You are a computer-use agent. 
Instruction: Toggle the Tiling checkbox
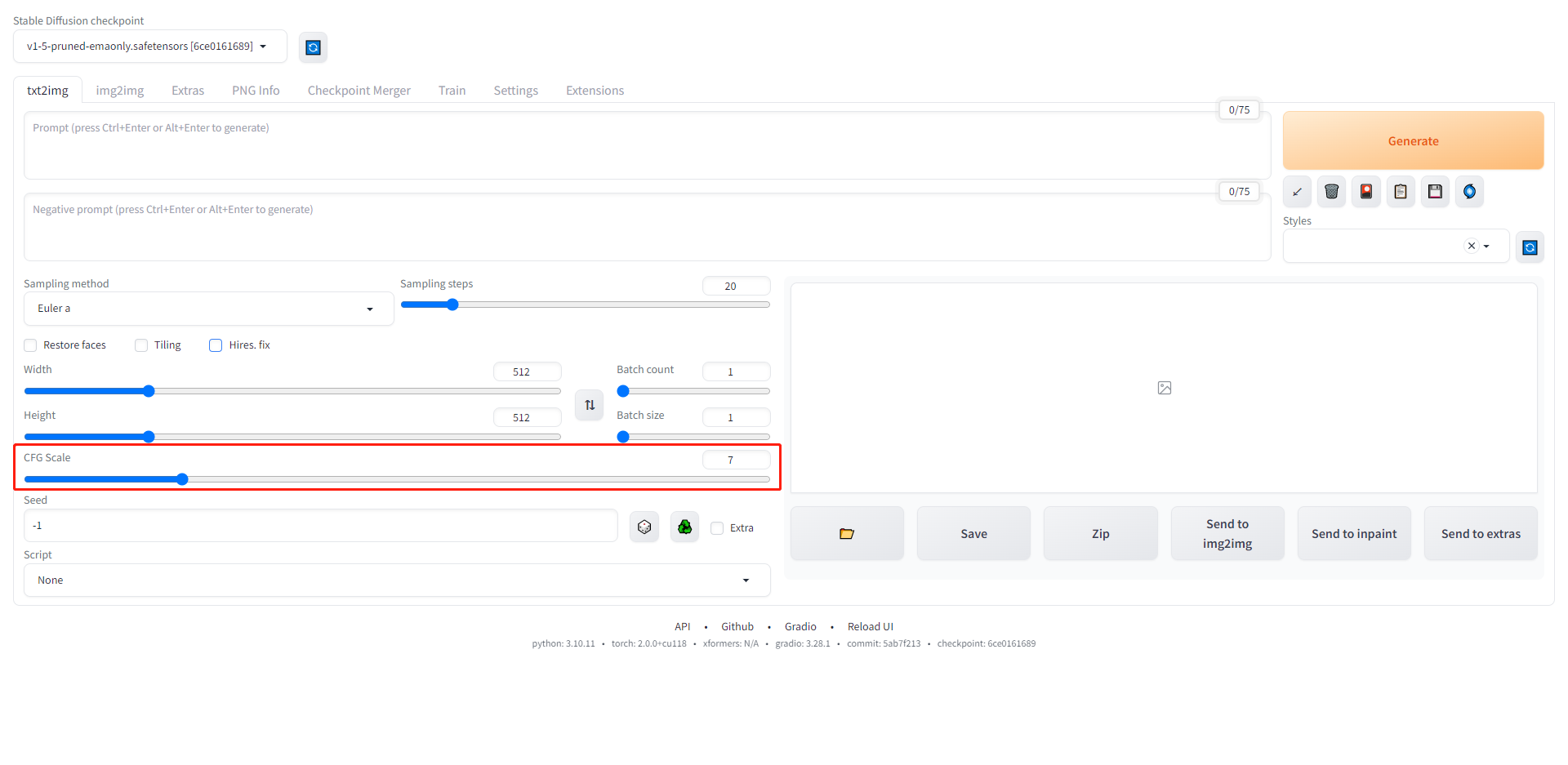point(141,345)
